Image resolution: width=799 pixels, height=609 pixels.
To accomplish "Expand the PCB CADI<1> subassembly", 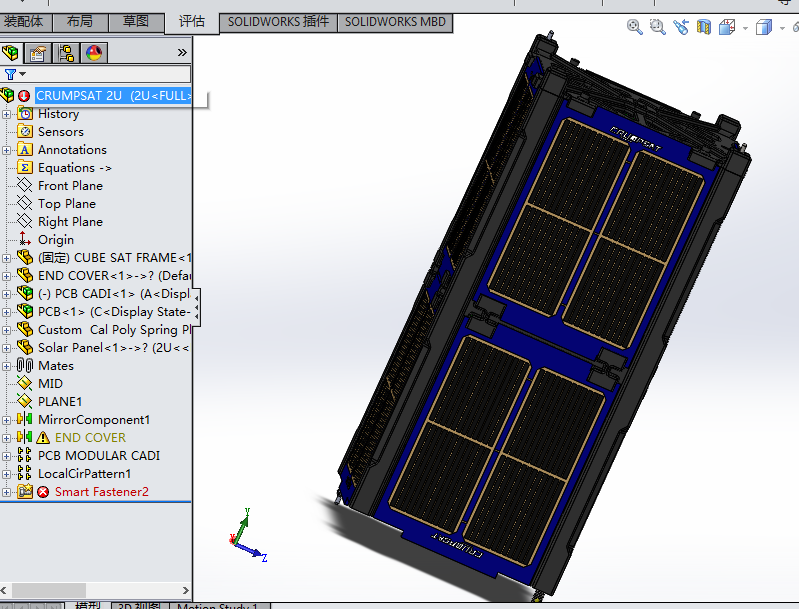I will 6,294.
